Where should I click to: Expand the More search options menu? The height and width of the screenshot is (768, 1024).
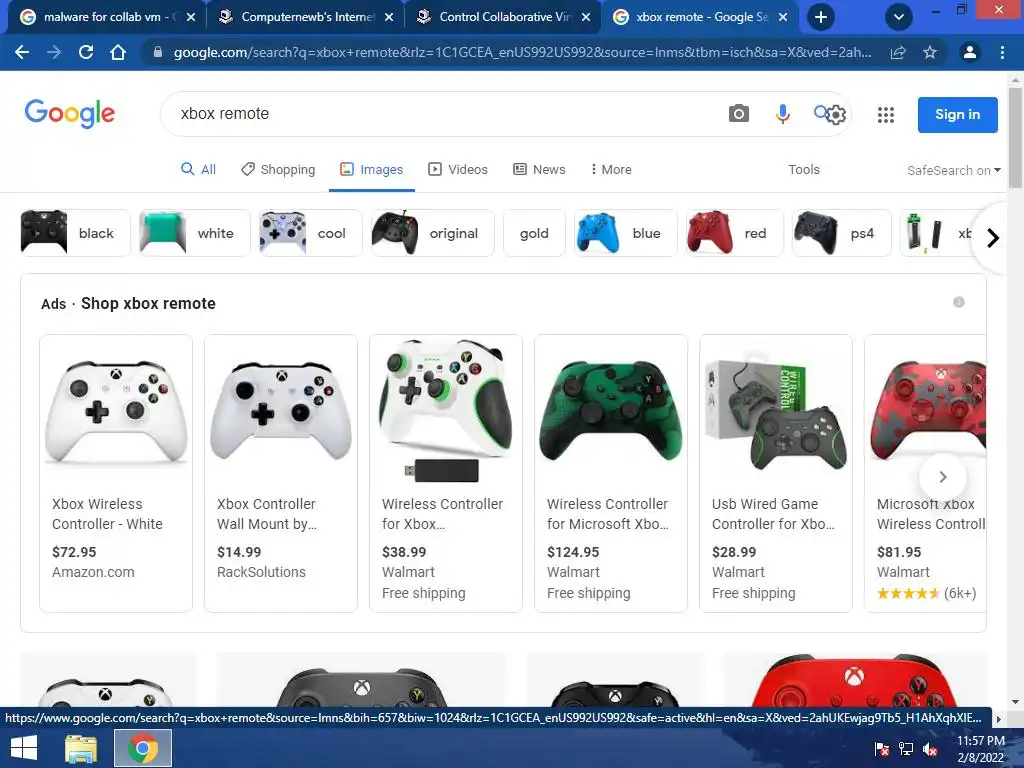611,169
